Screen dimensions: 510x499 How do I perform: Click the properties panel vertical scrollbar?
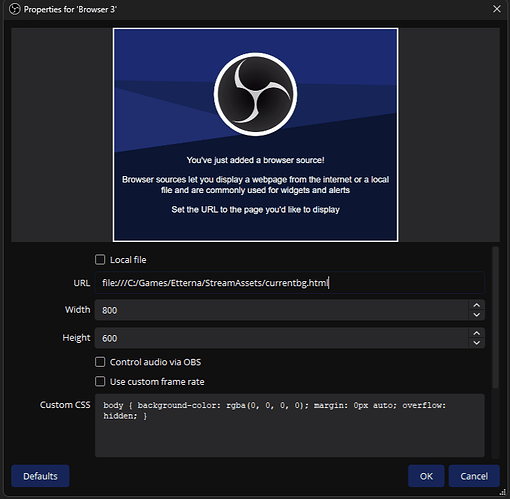coord(496,318)
